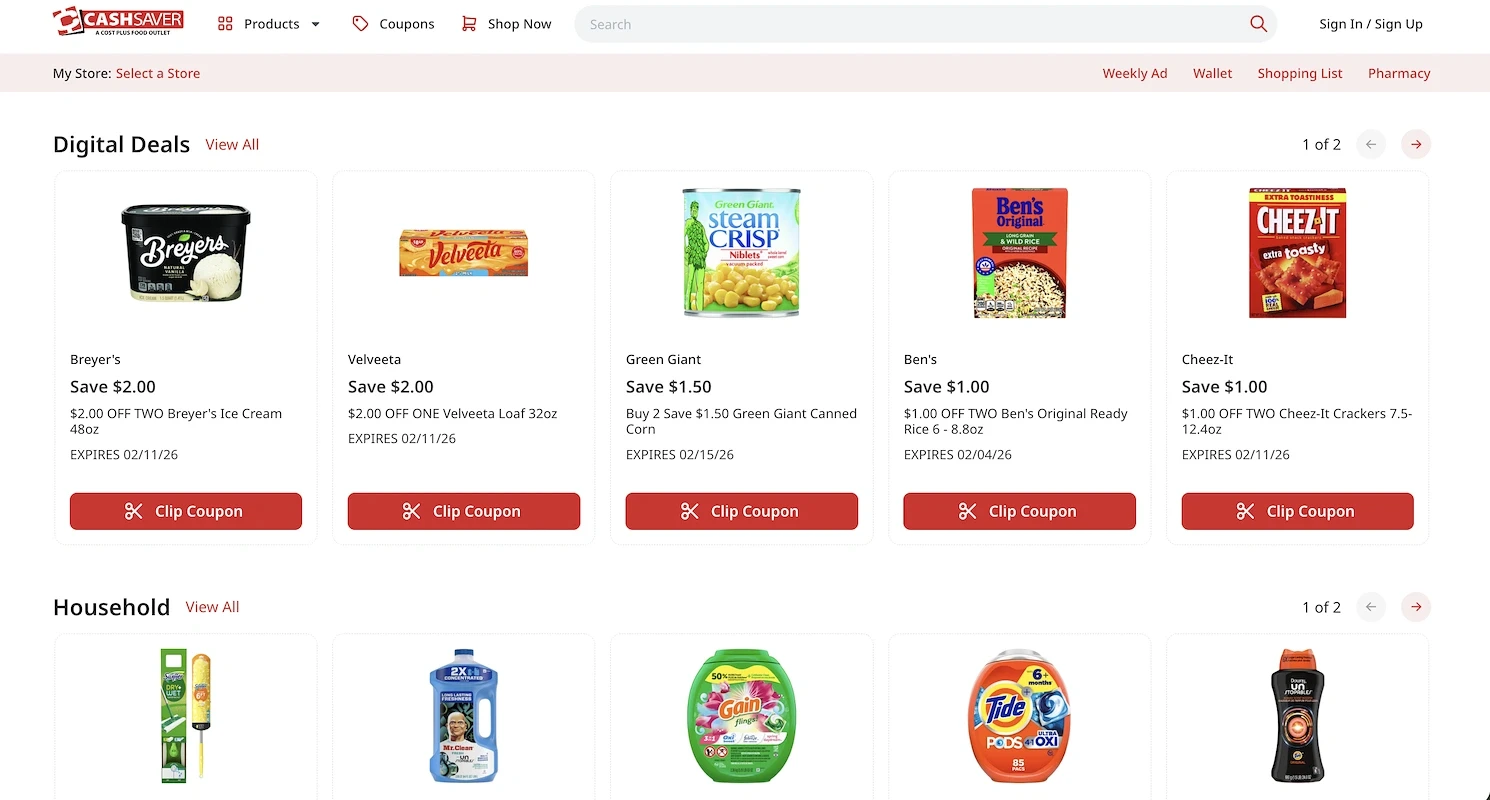Click the Coupons tag icon

pyautogui.click(x=360, y=24)
